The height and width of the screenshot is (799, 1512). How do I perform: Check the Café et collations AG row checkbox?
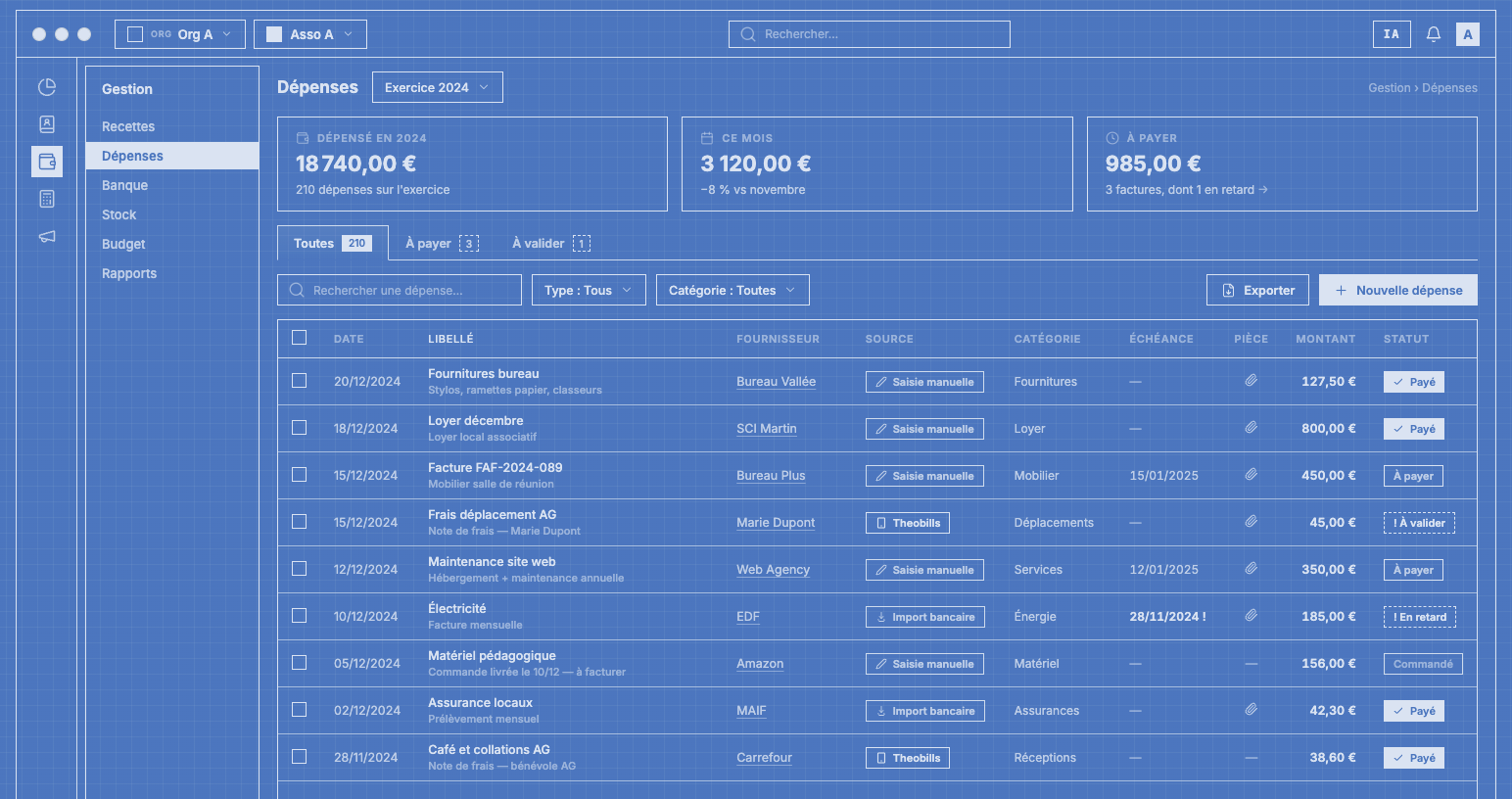[300, 757]
